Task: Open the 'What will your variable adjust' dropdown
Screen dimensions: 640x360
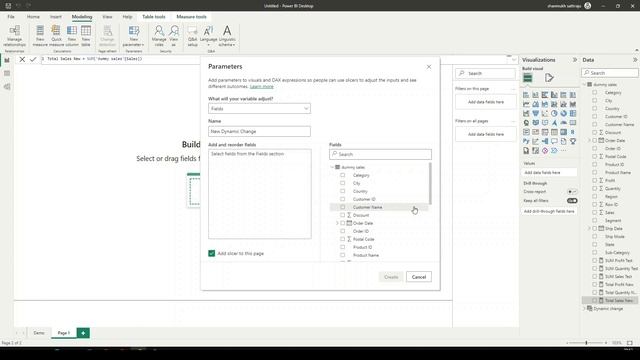Action: (259, 109)
